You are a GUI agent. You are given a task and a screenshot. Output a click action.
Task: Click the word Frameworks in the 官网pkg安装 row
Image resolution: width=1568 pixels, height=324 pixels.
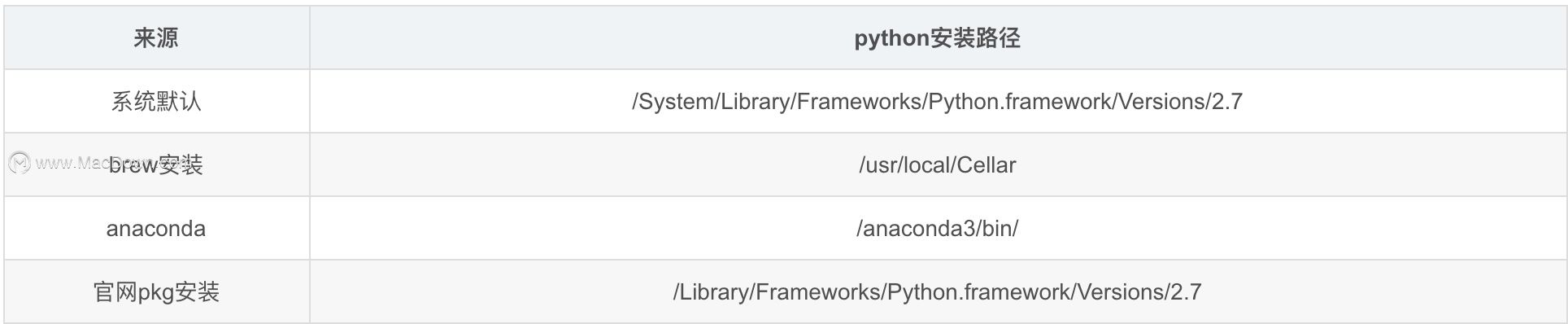(817, 292)
